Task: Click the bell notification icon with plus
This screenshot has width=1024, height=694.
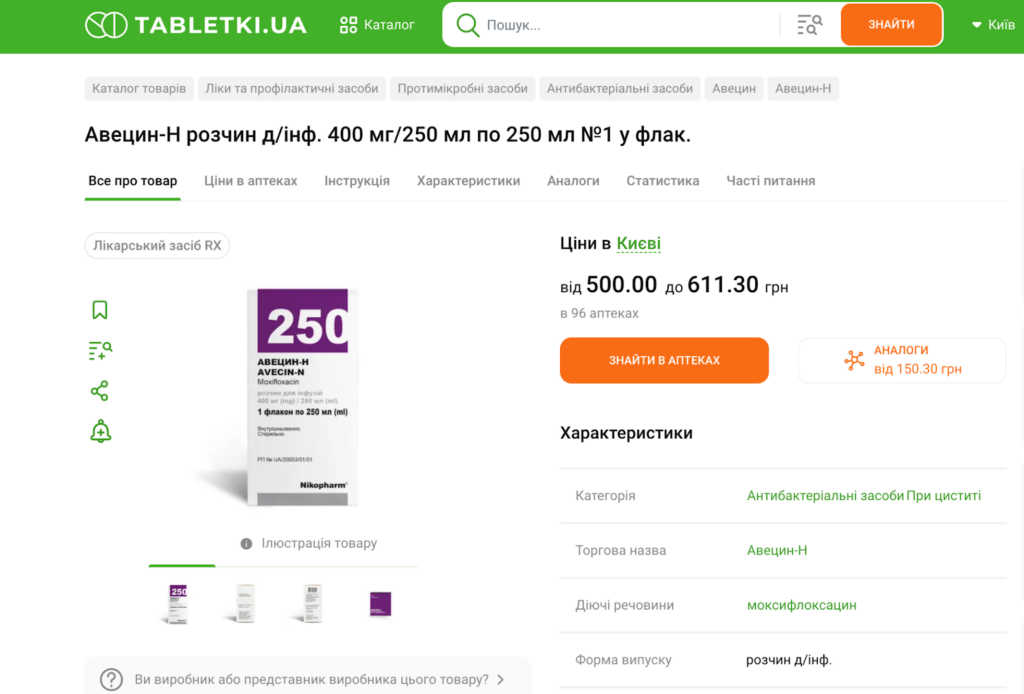Action: (100, 432)
